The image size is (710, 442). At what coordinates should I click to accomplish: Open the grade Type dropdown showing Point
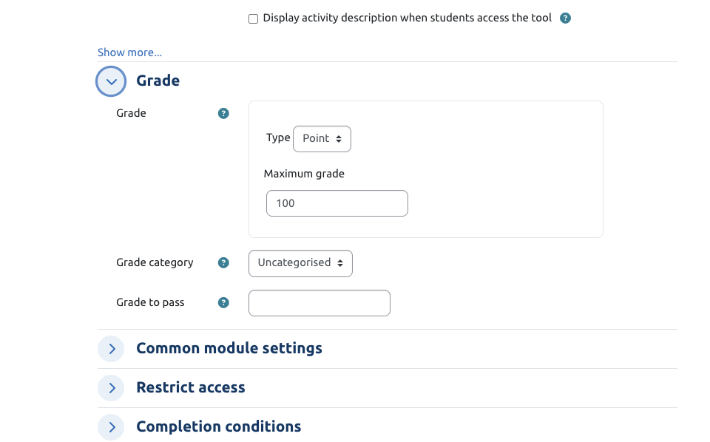pos(322,139)
